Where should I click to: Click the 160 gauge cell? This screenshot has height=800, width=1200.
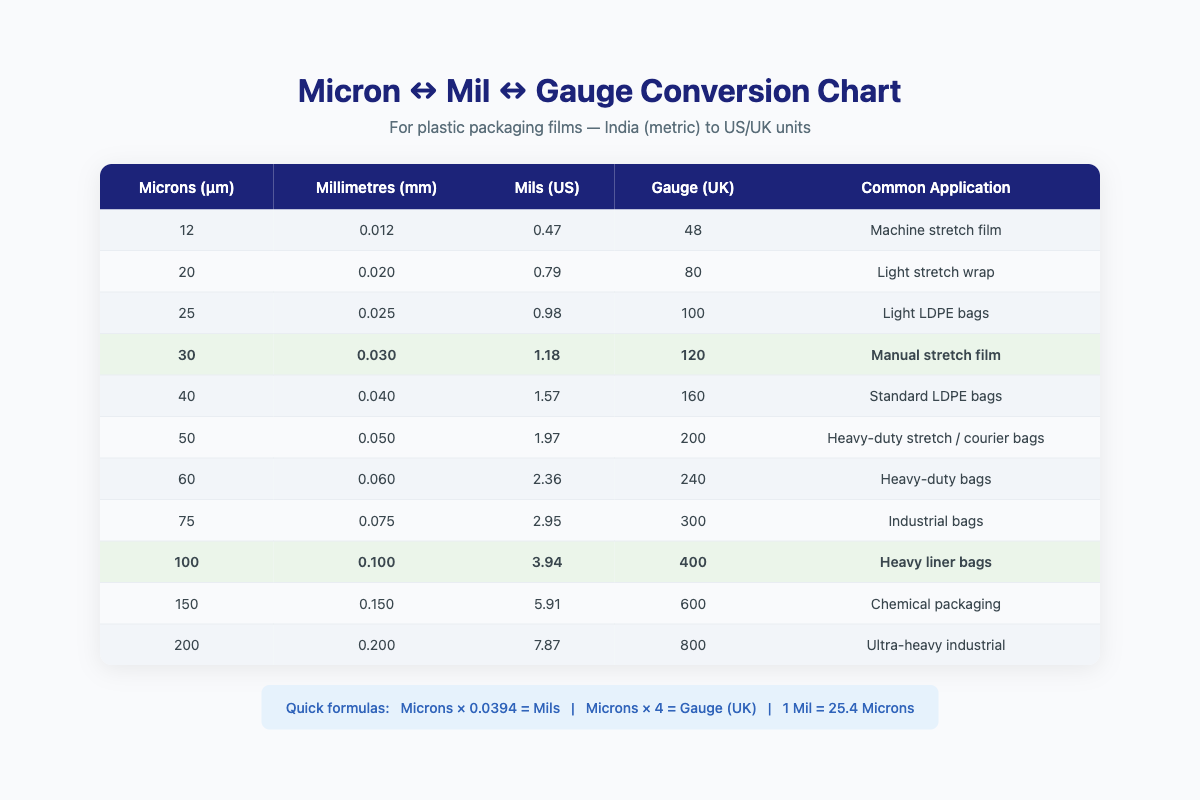click(x=693, y=396)
